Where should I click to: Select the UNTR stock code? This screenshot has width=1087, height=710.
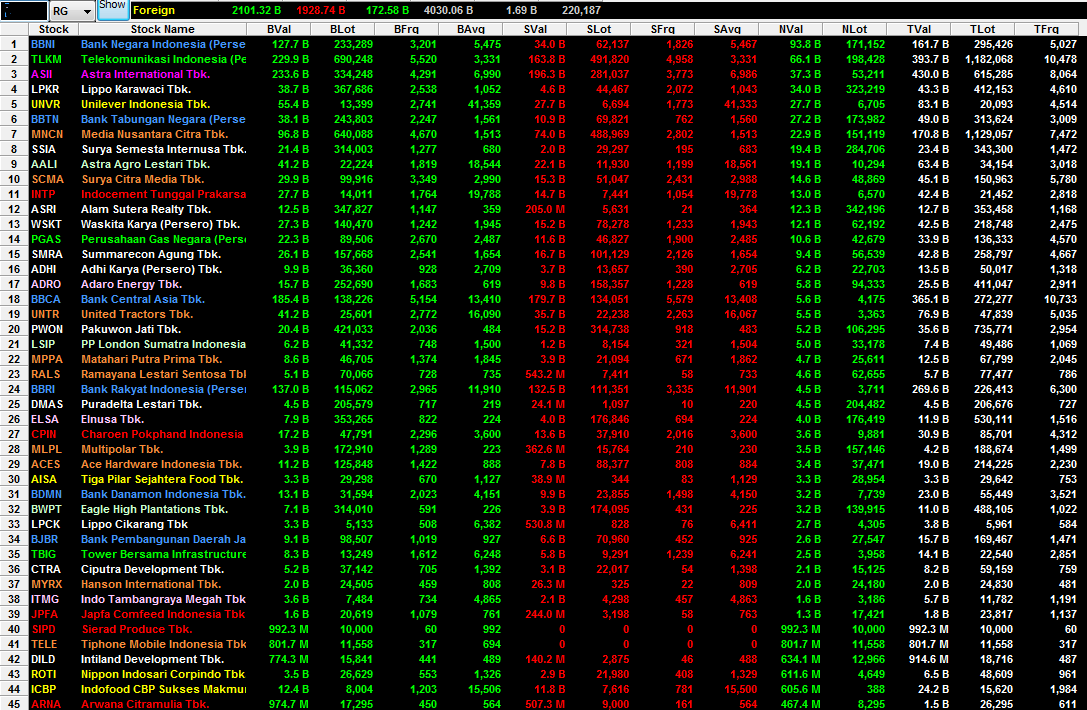click(x=45, y=315)
